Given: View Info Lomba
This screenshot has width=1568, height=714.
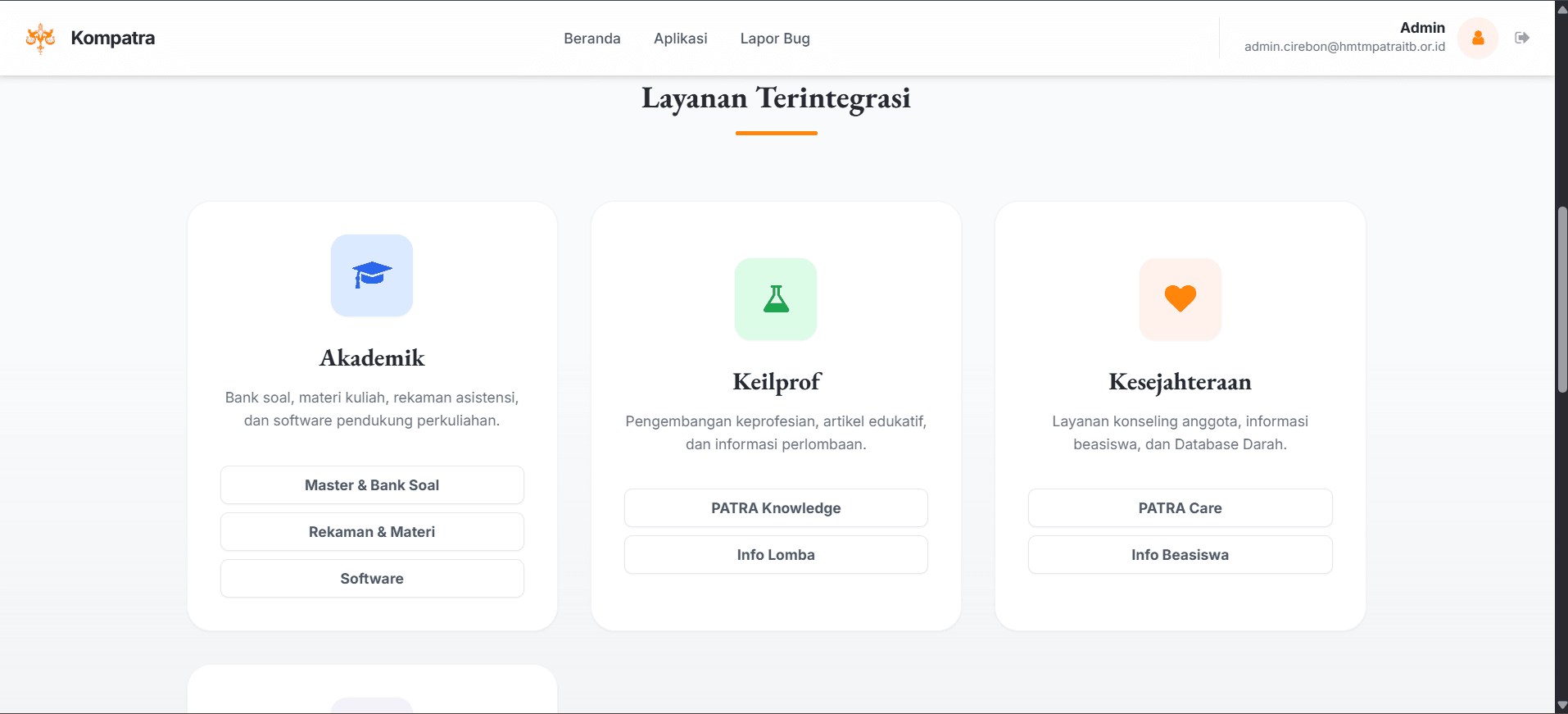Looking at the screenshot, I should [776, 555].
